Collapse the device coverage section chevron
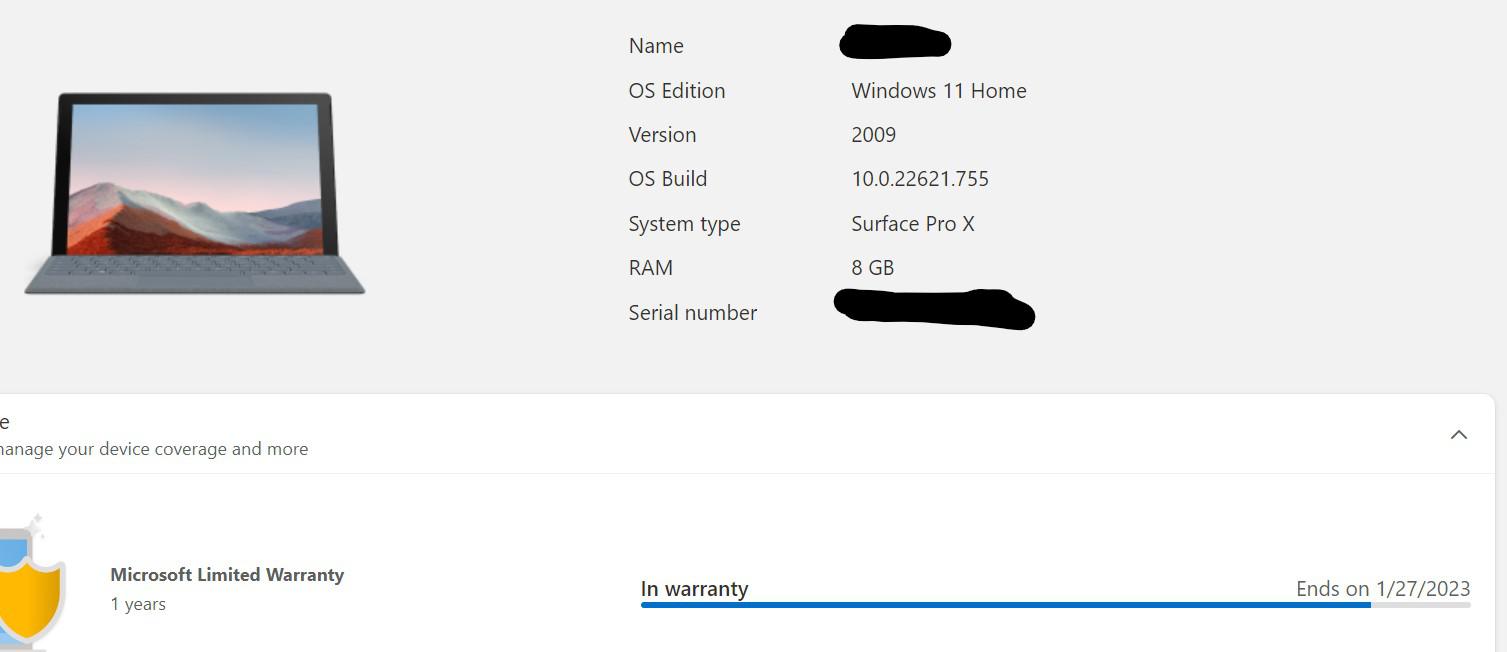1507x652 pixels. coord(1459,434)
